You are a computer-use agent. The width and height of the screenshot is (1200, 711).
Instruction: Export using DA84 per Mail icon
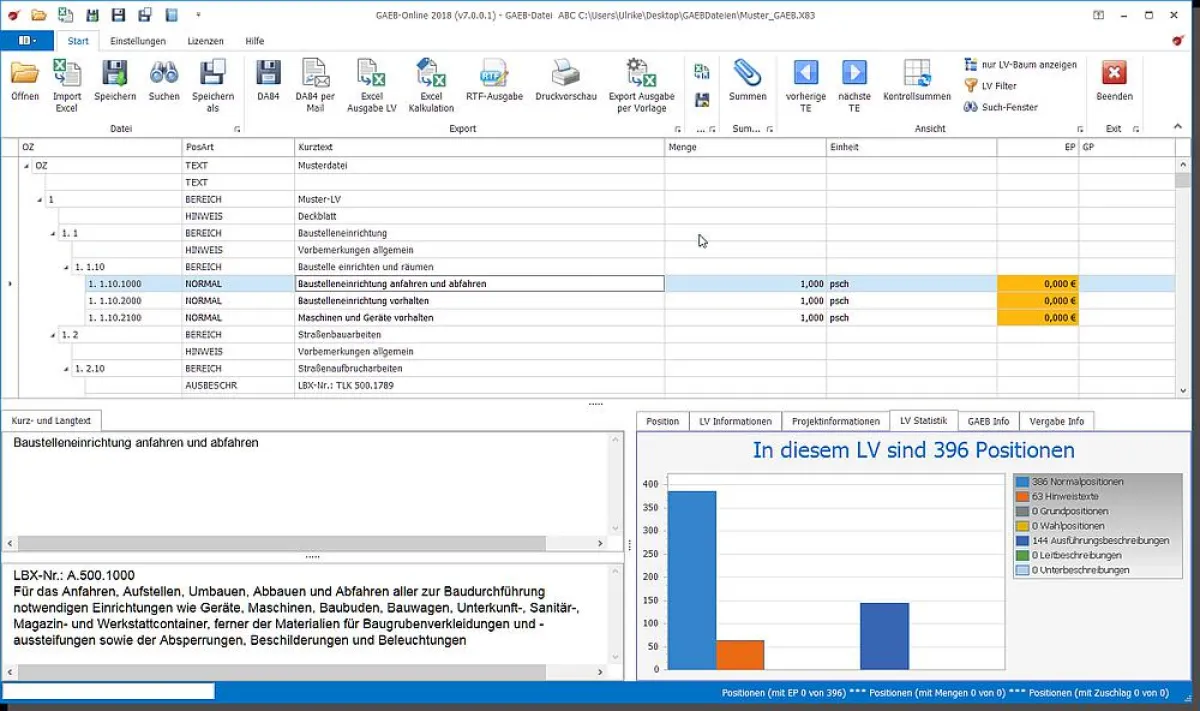point(315,75)
